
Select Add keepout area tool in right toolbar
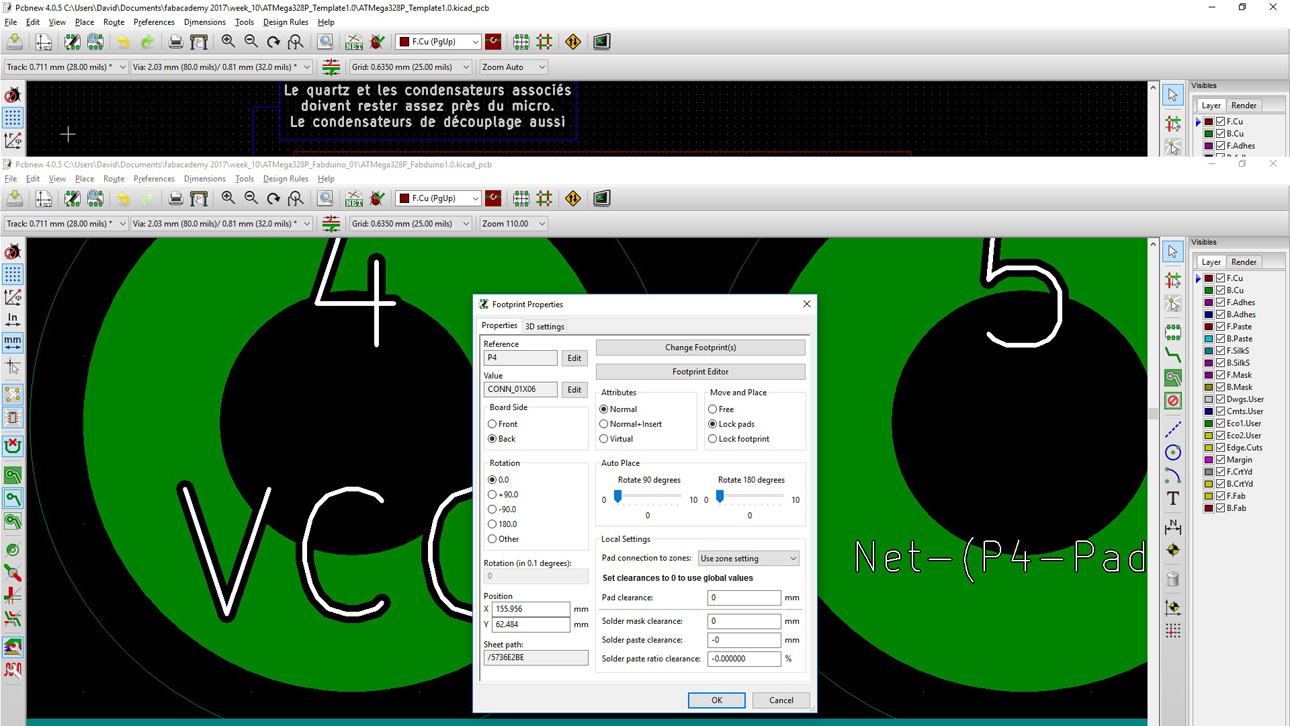(1173, 401)
